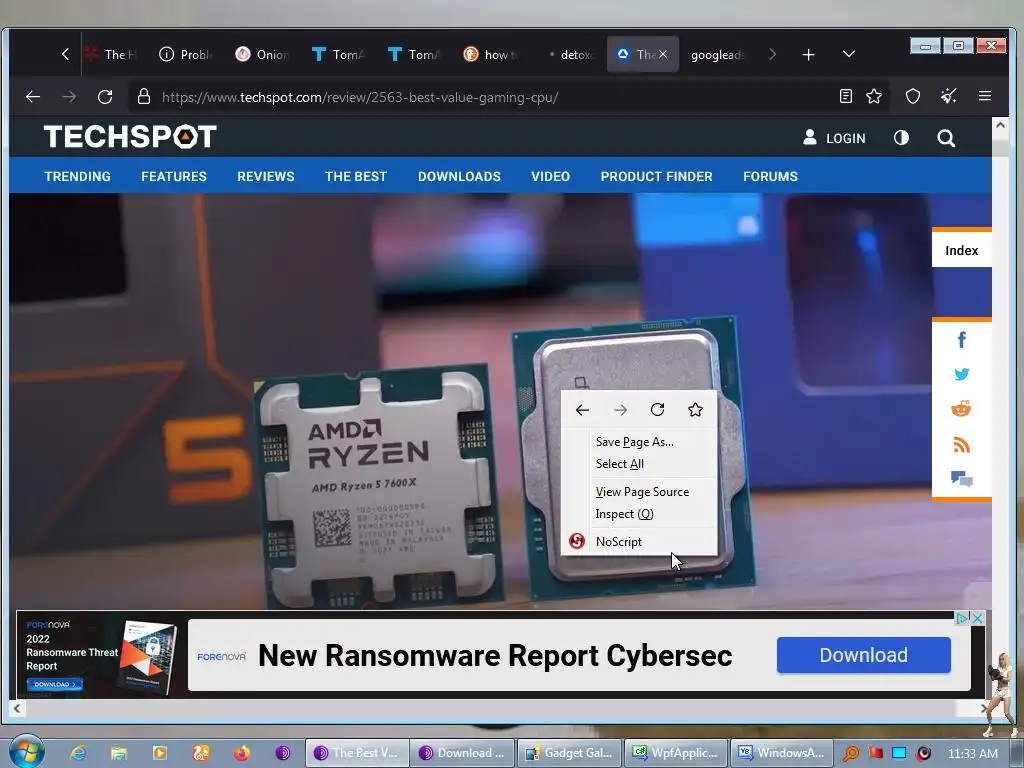
Task: Click the vertical scrollbar up arrow
Action: (x=1000, y=125)
